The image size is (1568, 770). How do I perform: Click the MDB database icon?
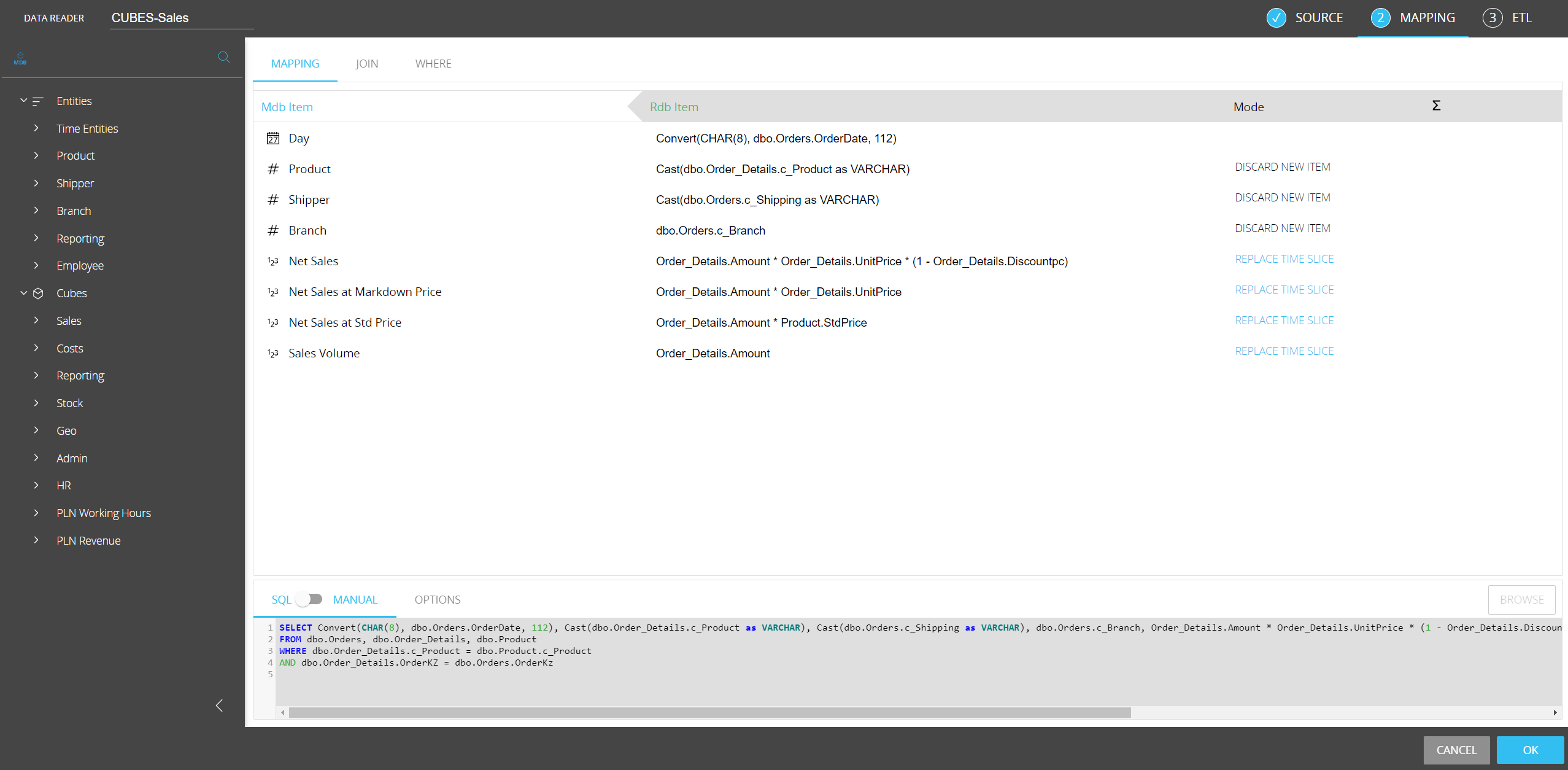20,58
